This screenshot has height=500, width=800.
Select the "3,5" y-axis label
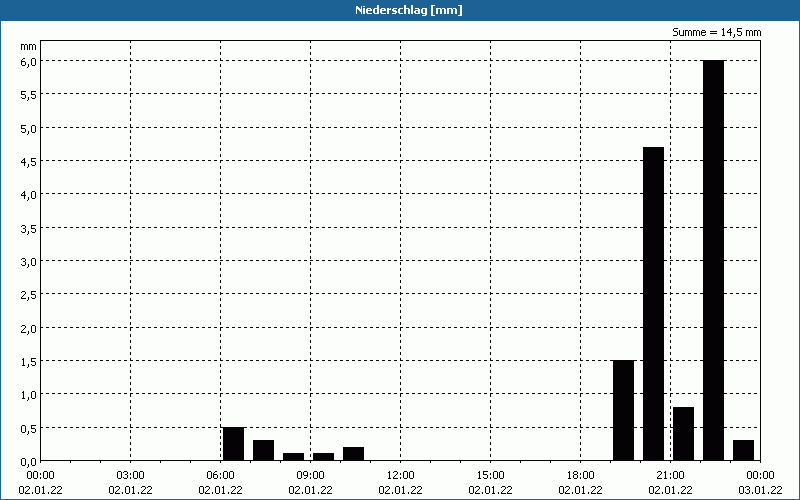[x=29, y=229]
